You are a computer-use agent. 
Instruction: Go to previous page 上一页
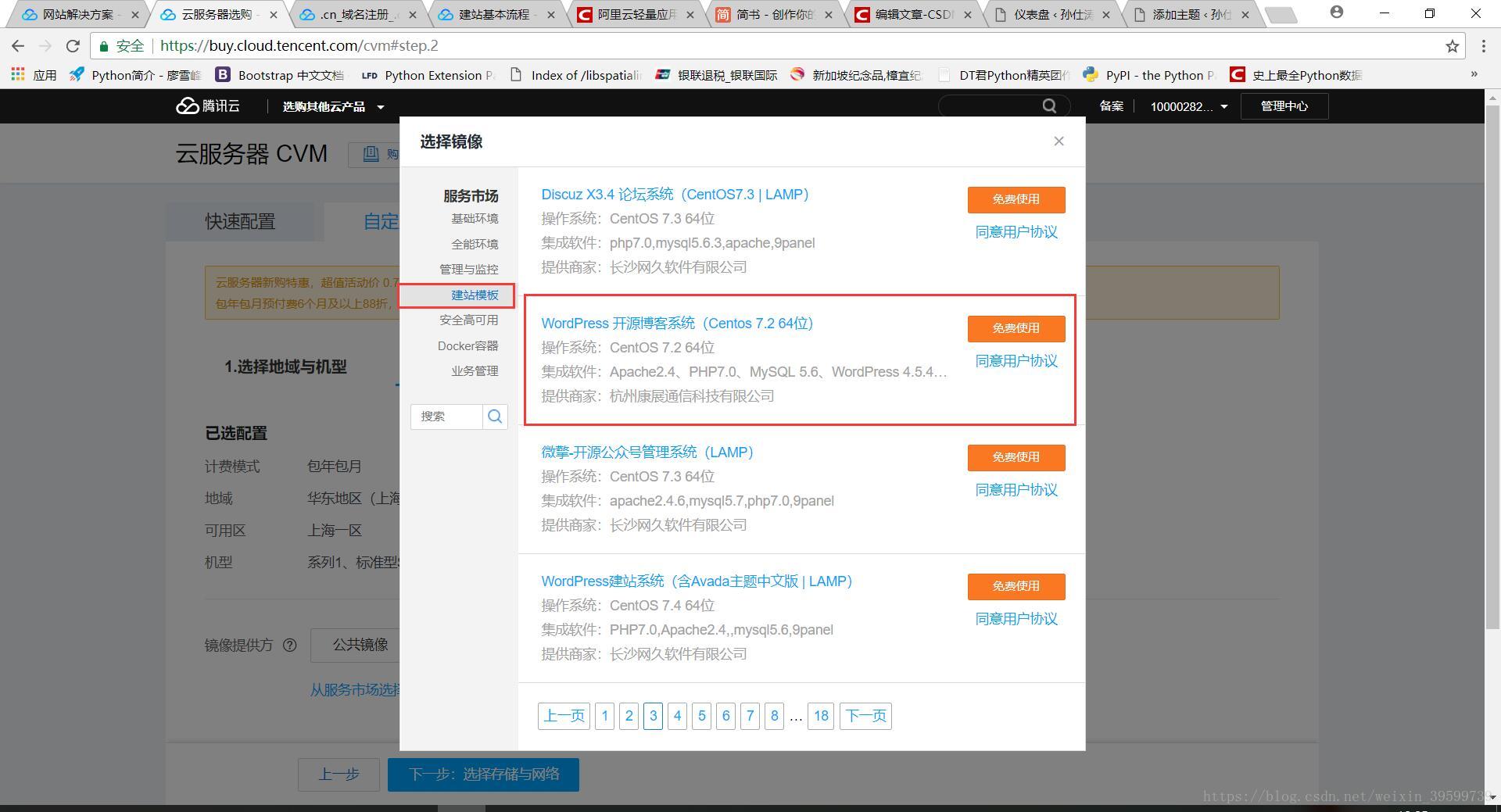click(x=564, y=716)
